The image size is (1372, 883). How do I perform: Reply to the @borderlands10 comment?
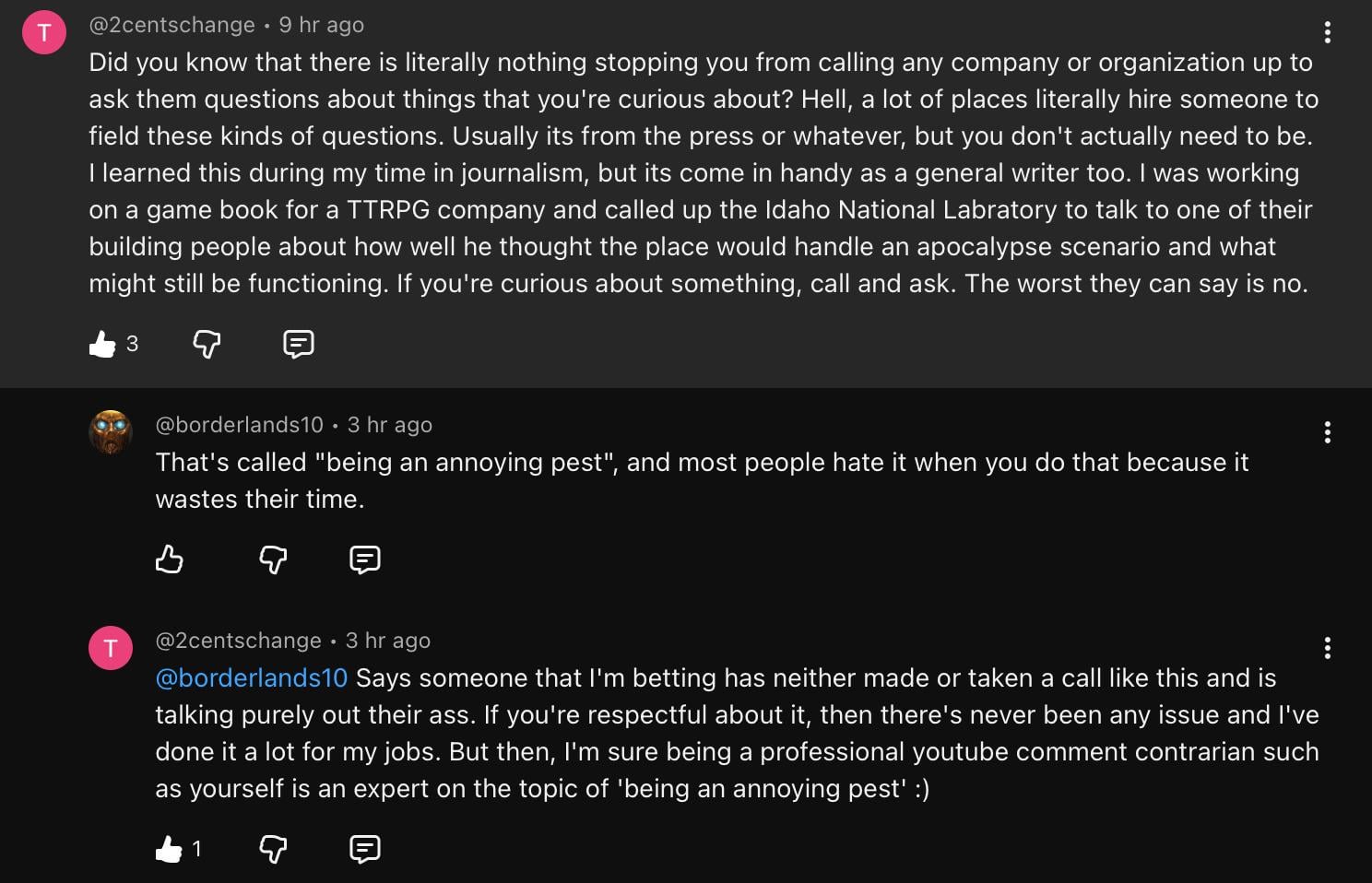coord(364,559)
